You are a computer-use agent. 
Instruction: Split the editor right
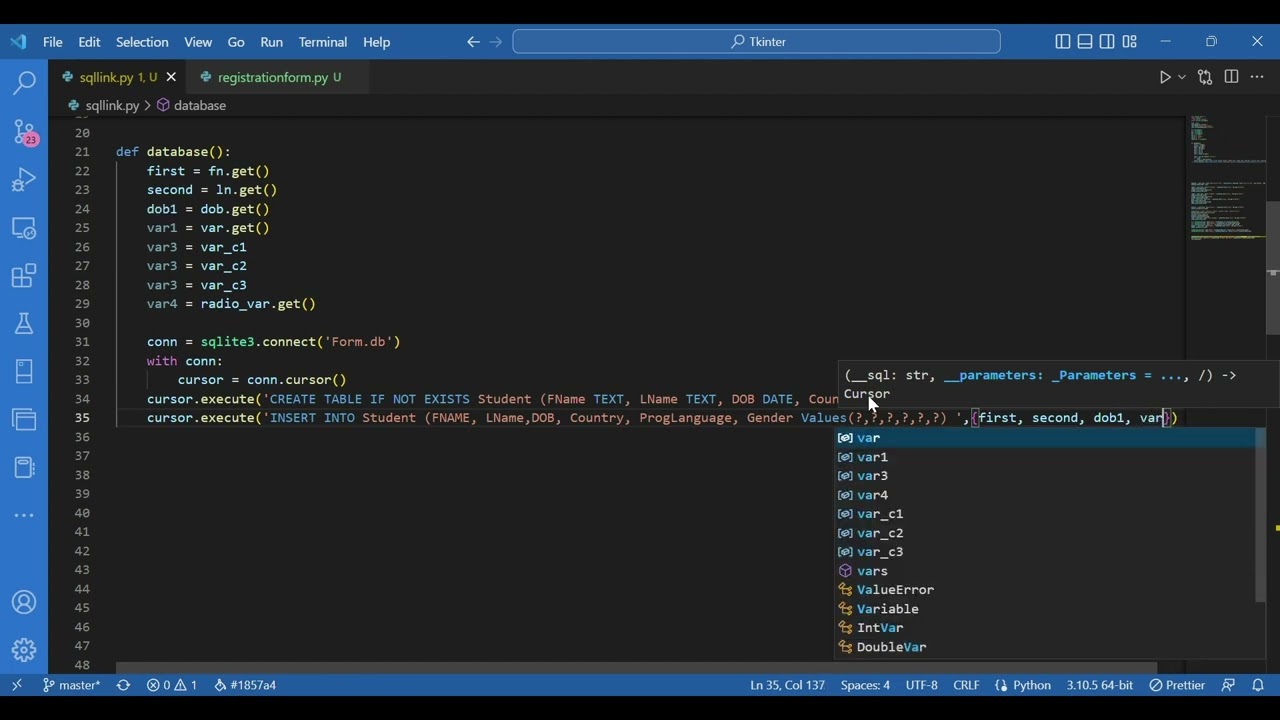click(1231, 77)
